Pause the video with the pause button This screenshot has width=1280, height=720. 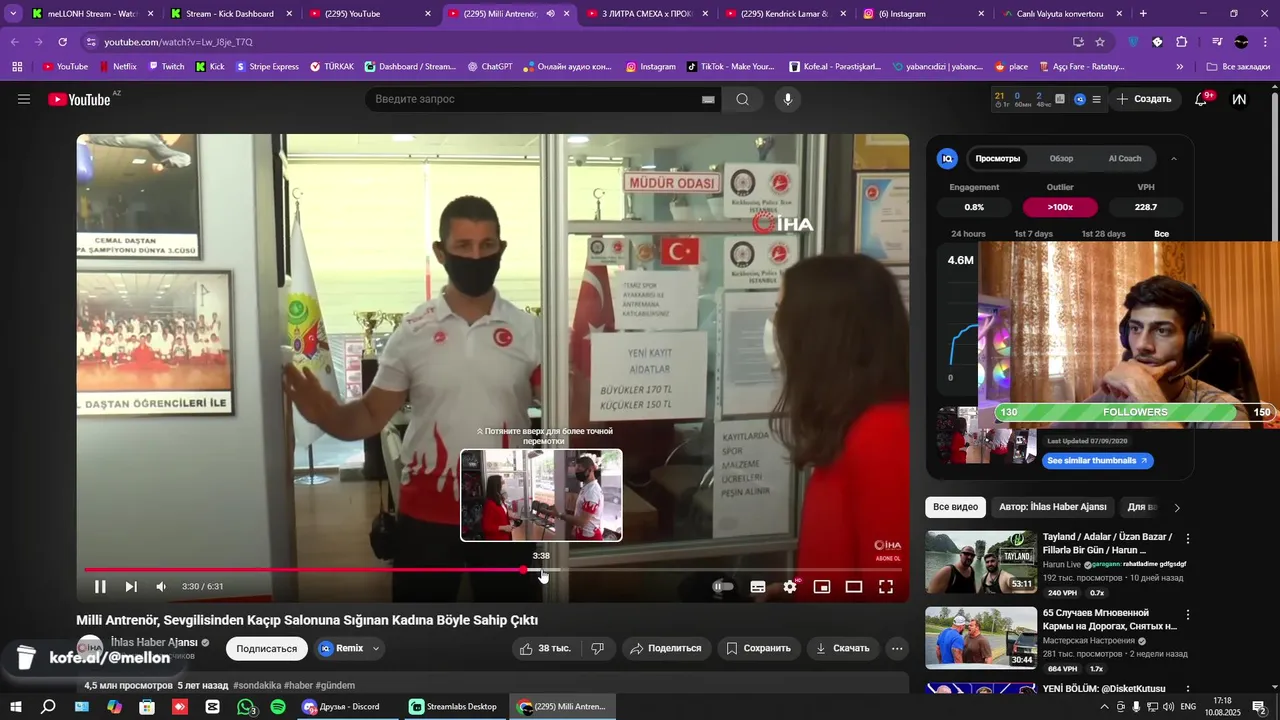tap(100, 587)
